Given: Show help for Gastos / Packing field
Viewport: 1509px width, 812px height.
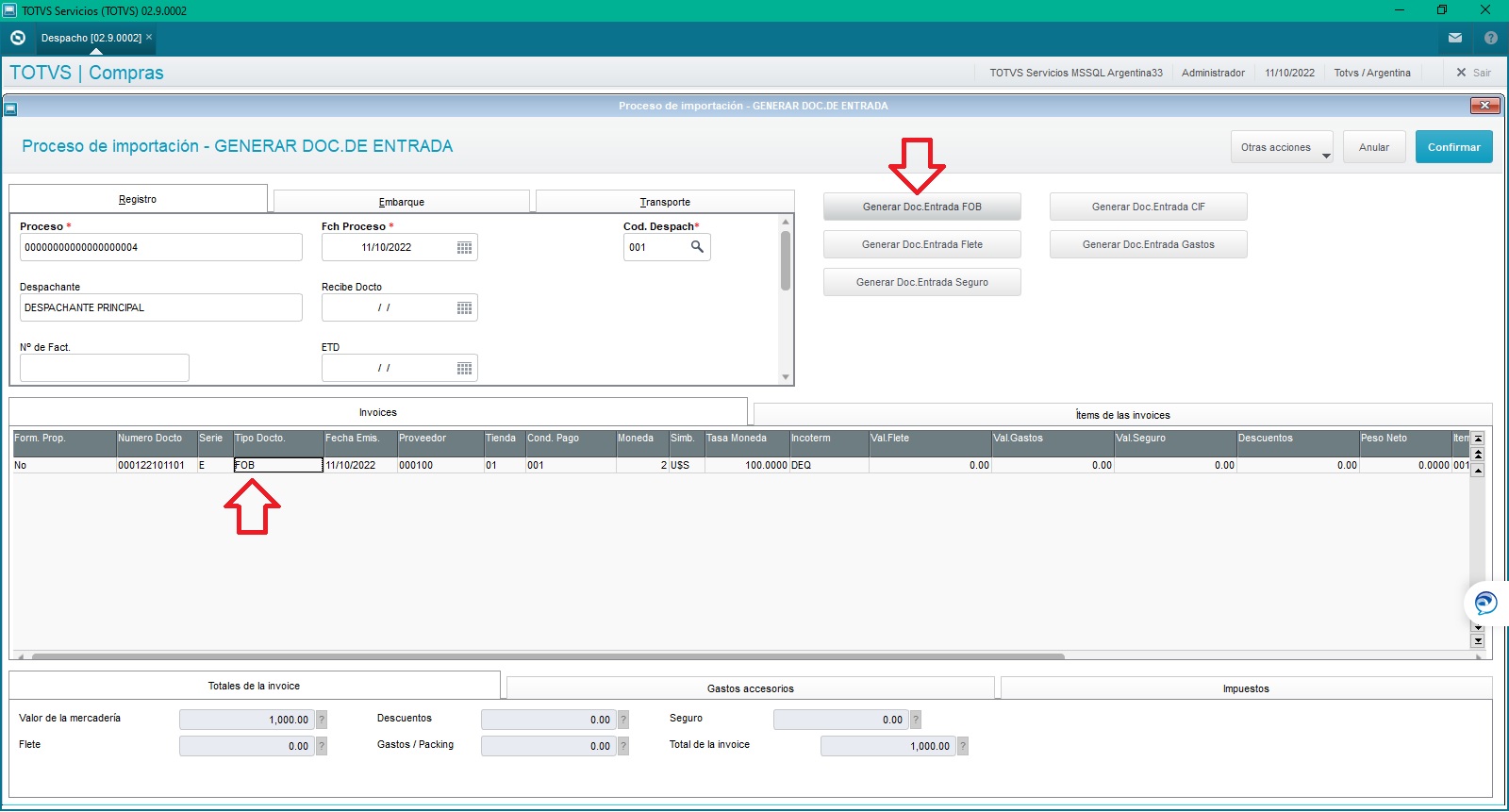Looking at the screenshot, I should pyautogui.click(x=623, y=746).
